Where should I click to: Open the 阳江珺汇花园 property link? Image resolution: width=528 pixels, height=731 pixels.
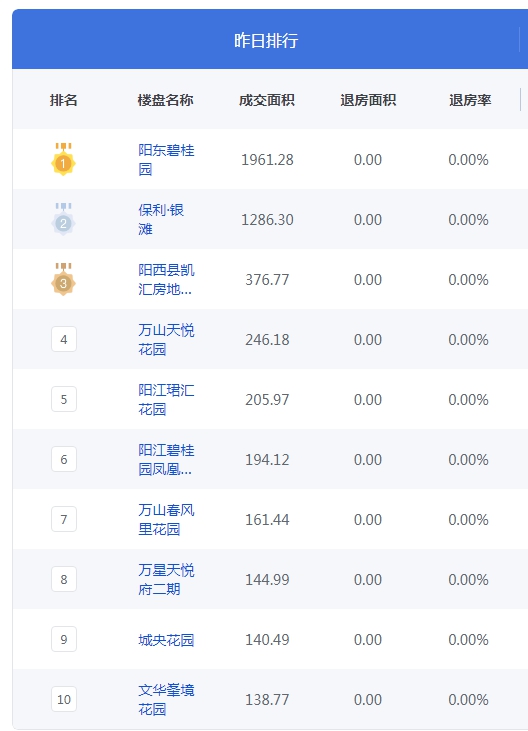coord(166,400)
